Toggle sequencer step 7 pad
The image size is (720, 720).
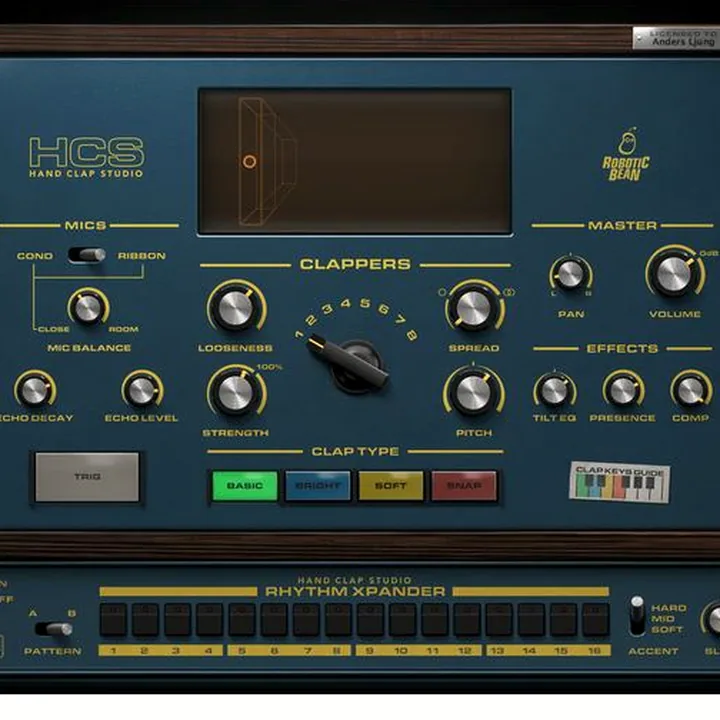click(306, 619)
